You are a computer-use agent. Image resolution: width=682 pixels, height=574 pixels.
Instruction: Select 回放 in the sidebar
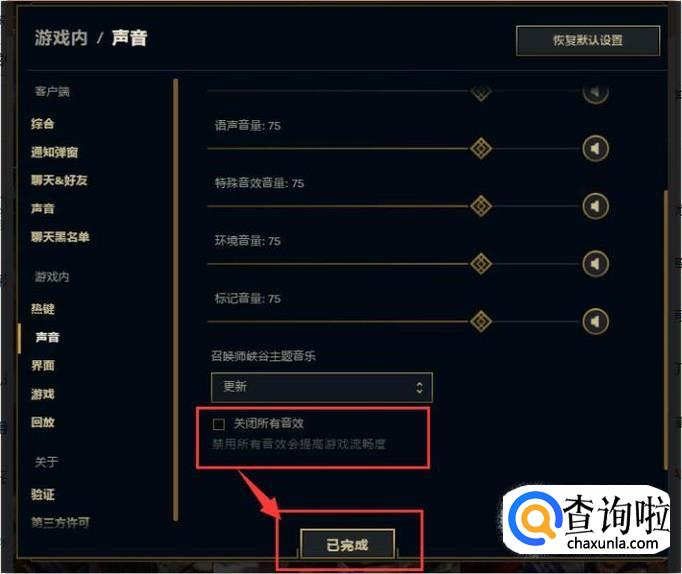pyautogui.click(x=43, y=422)
